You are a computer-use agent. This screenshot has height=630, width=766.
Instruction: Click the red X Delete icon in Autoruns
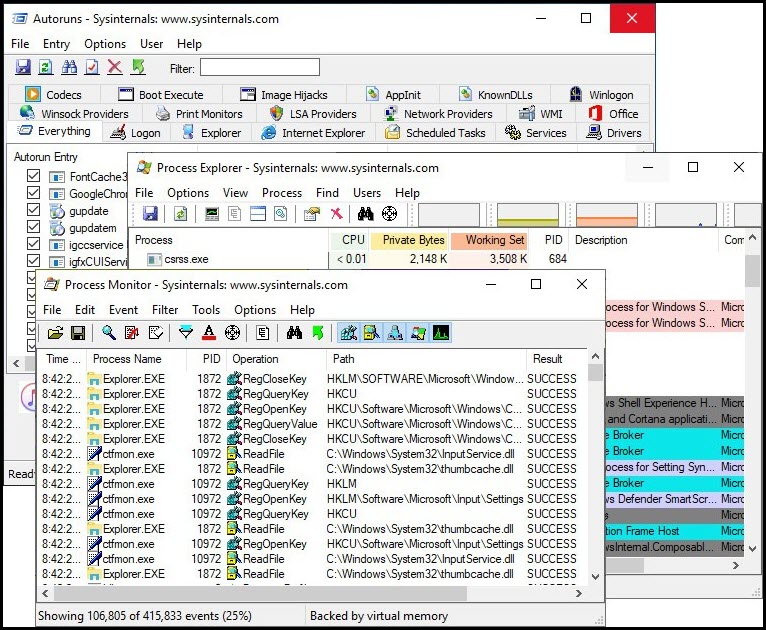pos(115,67)
